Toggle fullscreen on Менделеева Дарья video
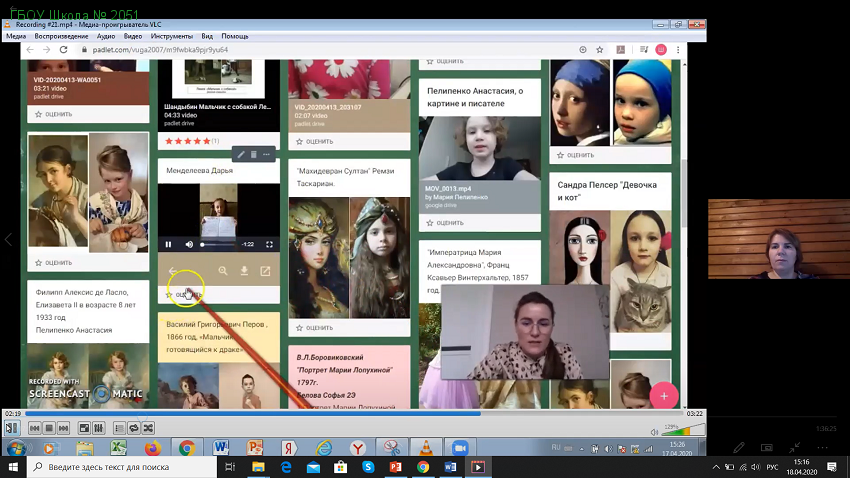Image resolution: width=850 pixels, height=478 pixels. click(269, 244)
